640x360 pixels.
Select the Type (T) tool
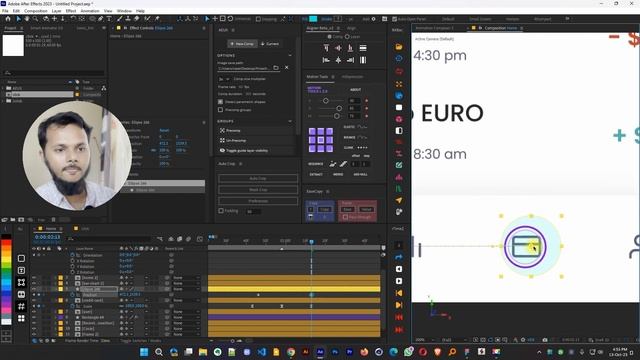(109, 19)
